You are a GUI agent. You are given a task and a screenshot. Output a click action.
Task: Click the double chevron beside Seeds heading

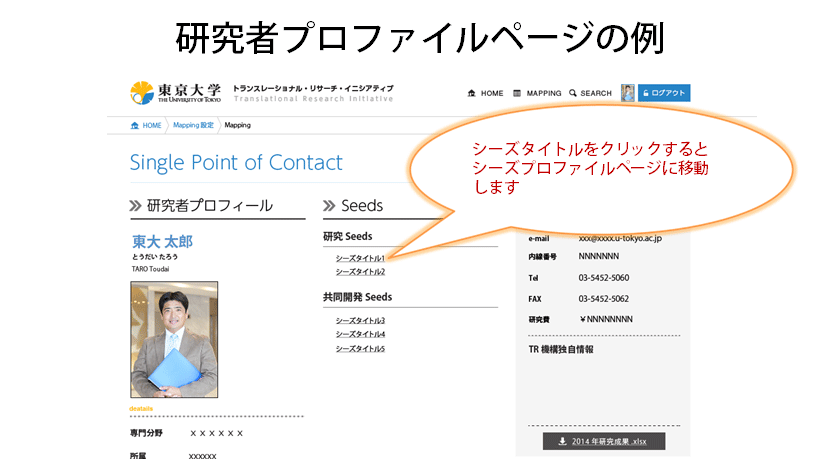tap(330, 206)
